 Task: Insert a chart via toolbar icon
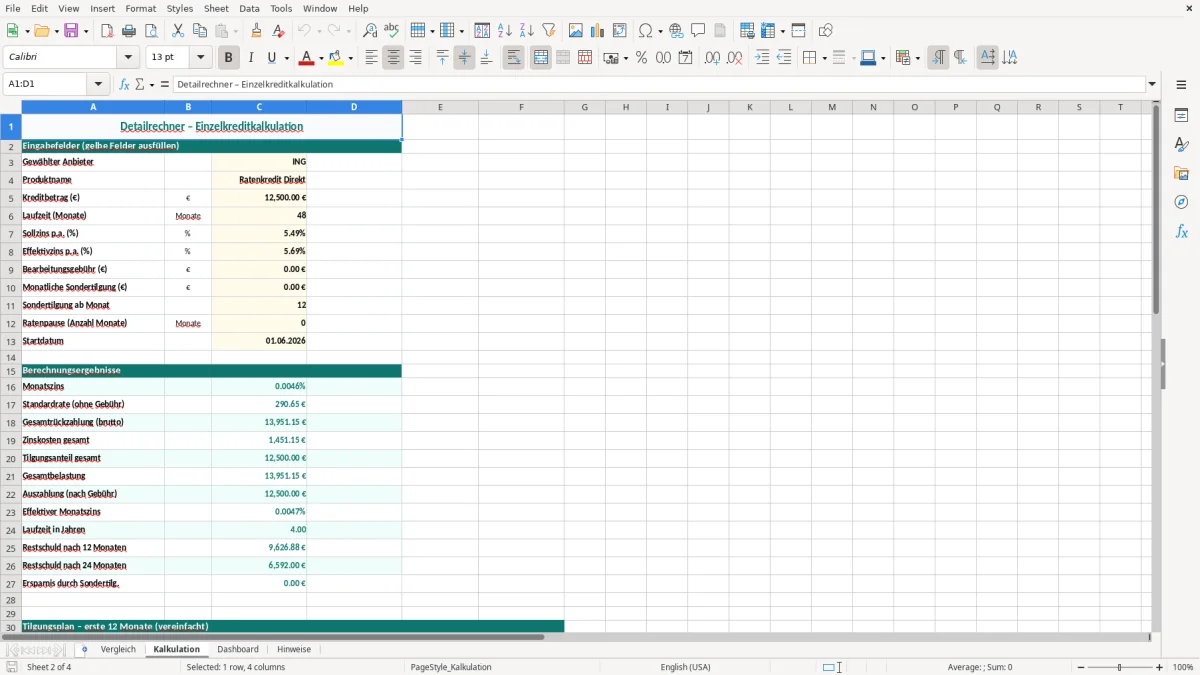click(x=598, y=31)
